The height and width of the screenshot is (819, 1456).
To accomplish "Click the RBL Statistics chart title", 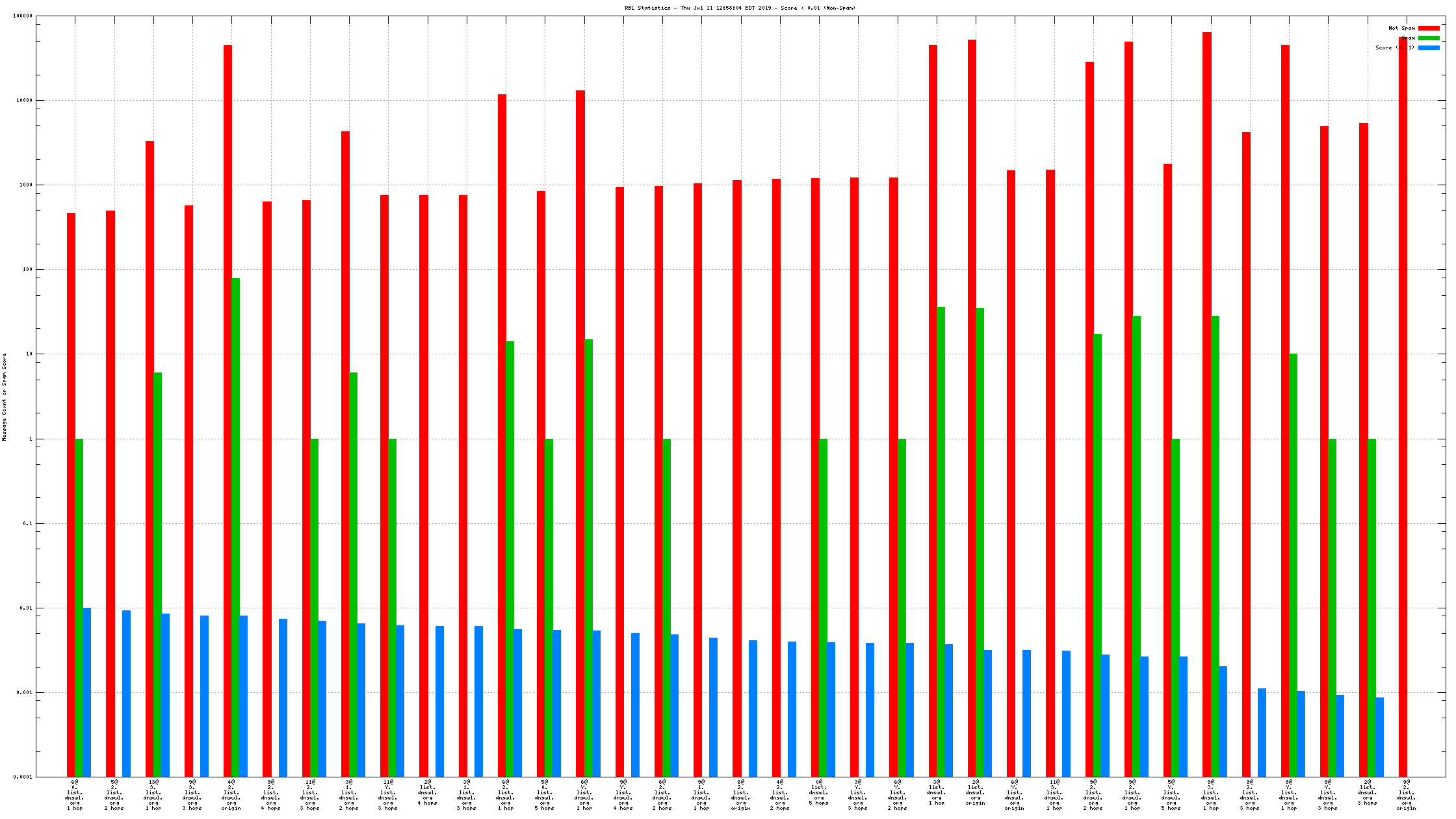I will coord(740,8).
